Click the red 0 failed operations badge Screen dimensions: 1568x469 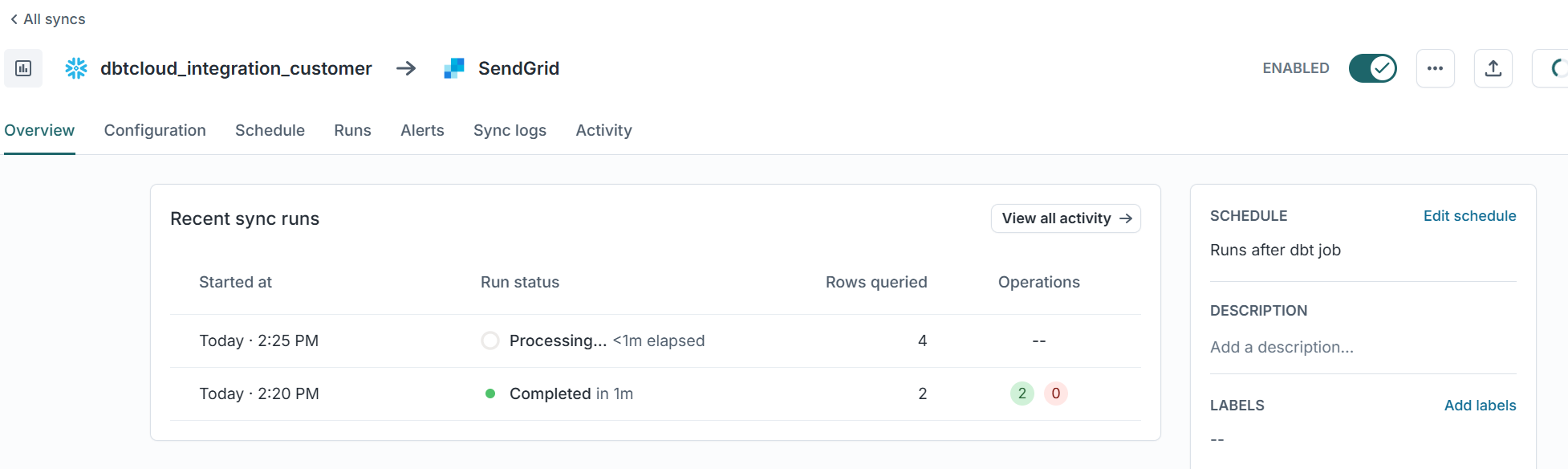point(1056,394)
